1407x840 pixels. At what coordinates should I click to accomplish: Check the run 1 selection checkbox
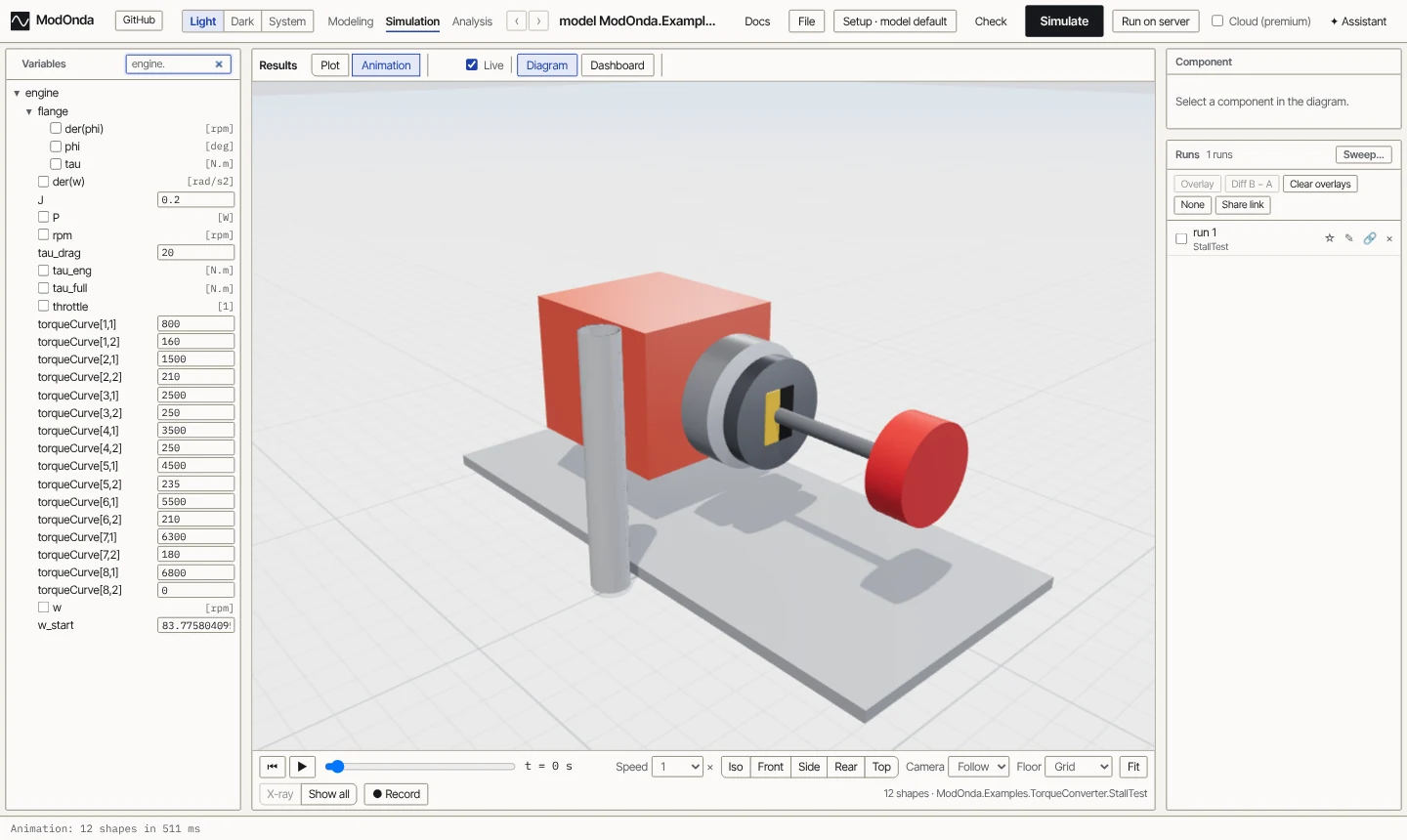1181,238
